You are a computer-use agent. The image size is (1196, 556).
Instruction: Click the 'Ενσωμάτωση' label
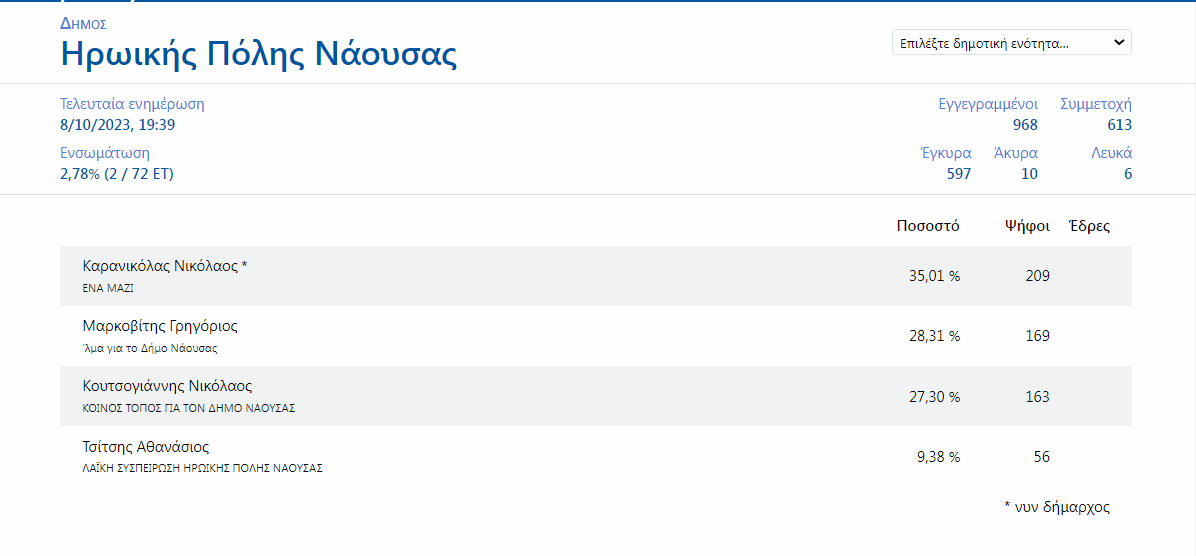[x=105, y=153]
